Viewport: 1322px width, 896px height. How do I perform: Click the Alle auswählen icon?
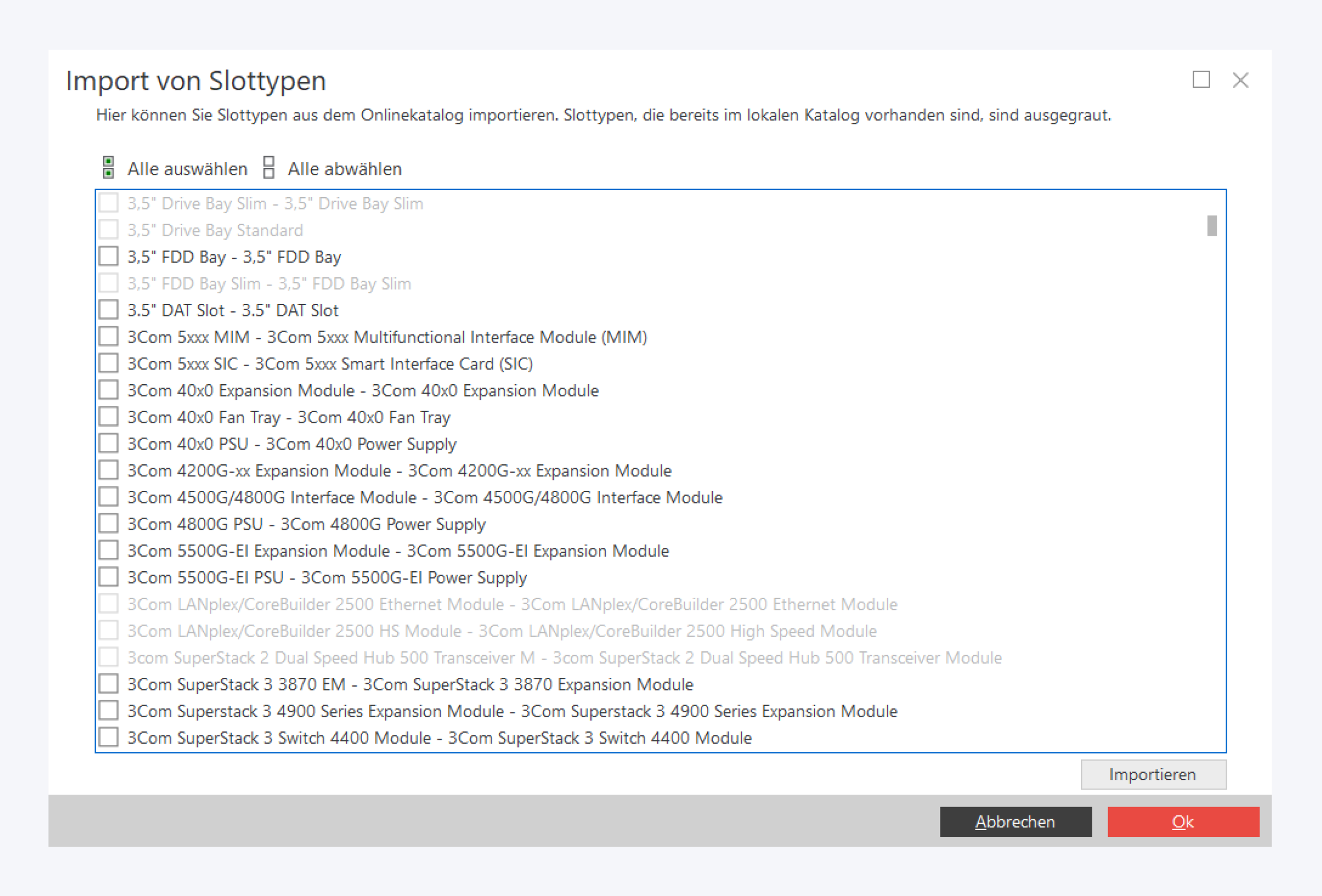[108, 167]
